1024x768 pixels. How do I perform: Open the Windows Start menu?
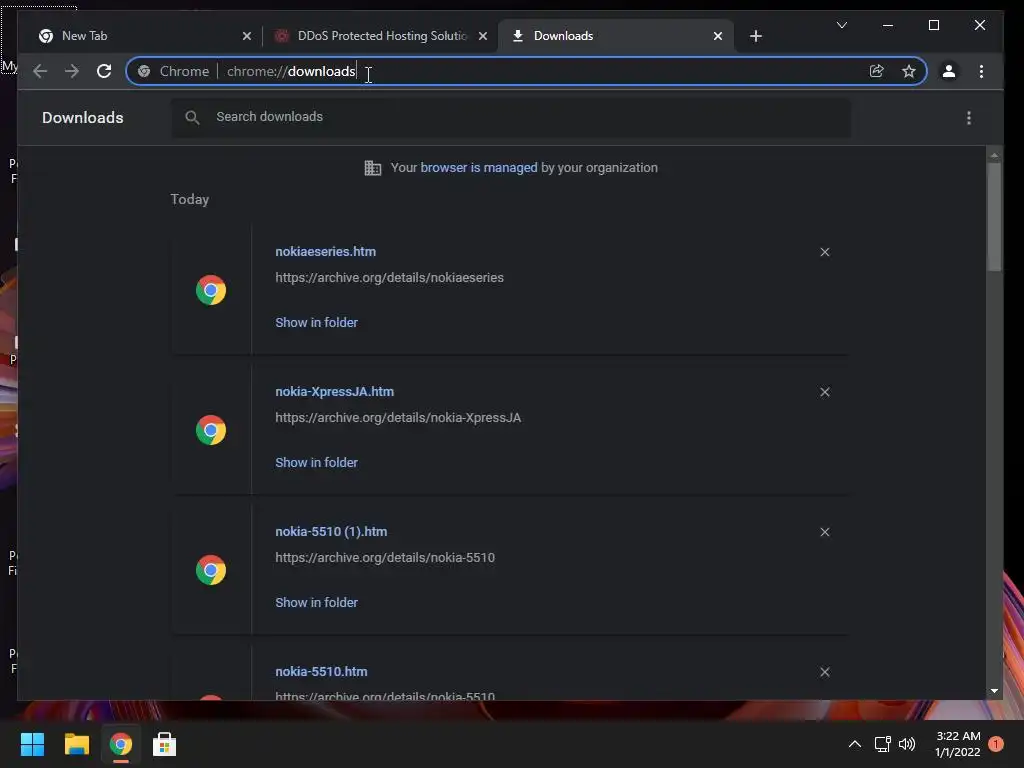pos(32,744)
